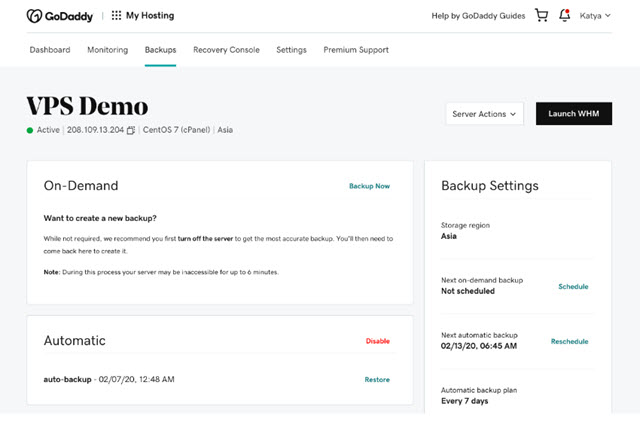Open the apps grid icon beside My Hosting
Viewport: 640px width, 422px height.
click(116, 16)
